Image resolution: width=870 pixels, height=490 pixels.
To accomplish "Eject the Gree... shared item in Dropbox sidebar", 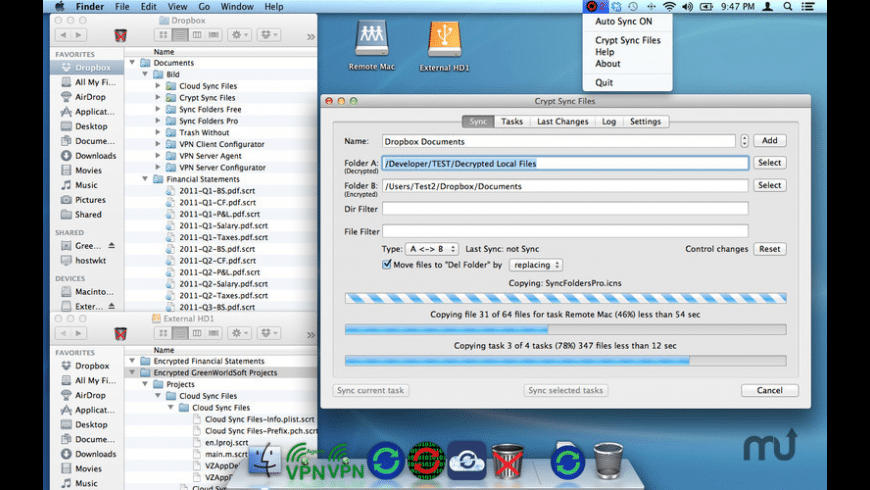I will point(112,245).
